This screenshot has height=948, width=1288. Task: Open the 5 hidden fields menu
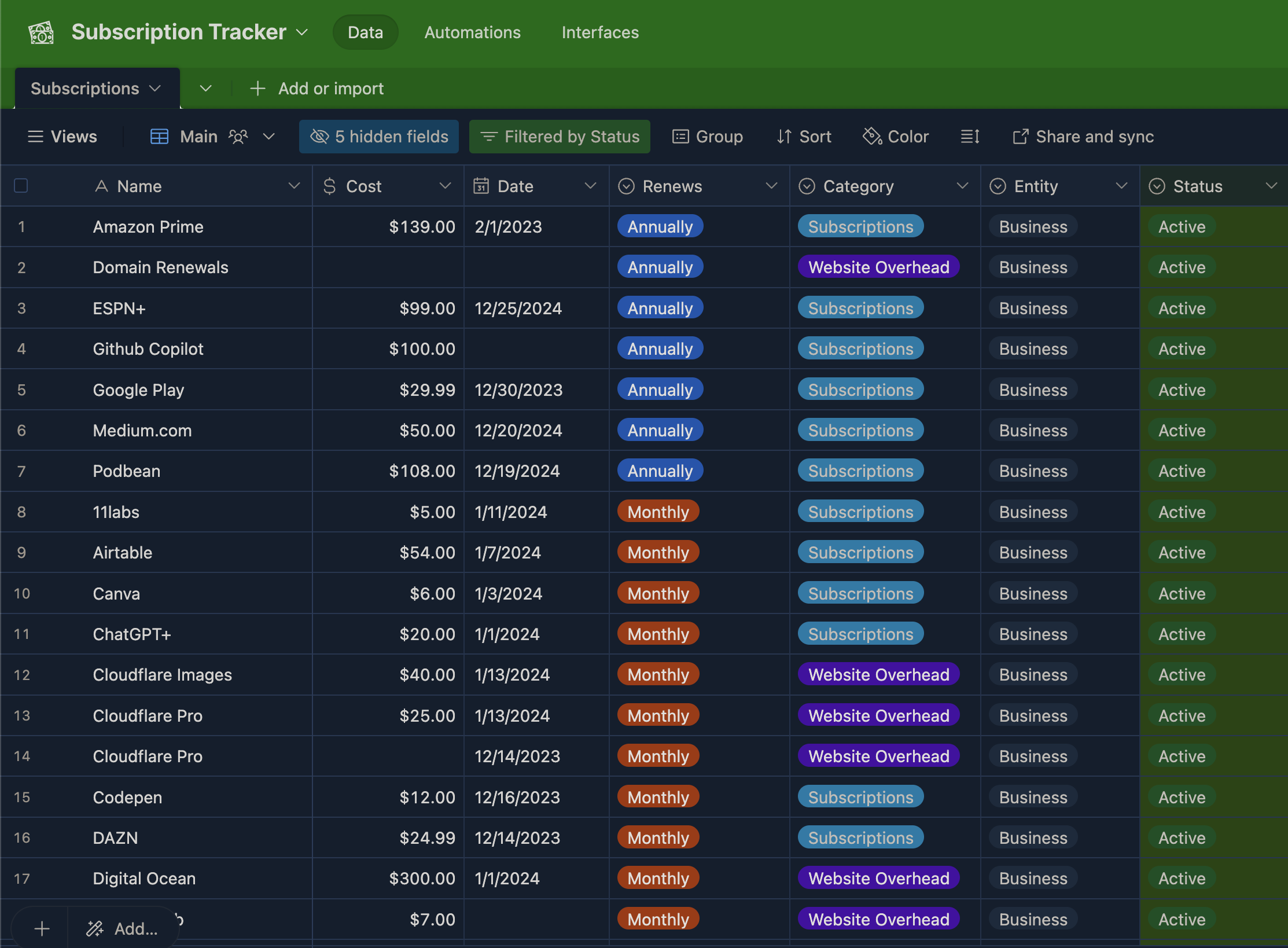coord(379,137)
